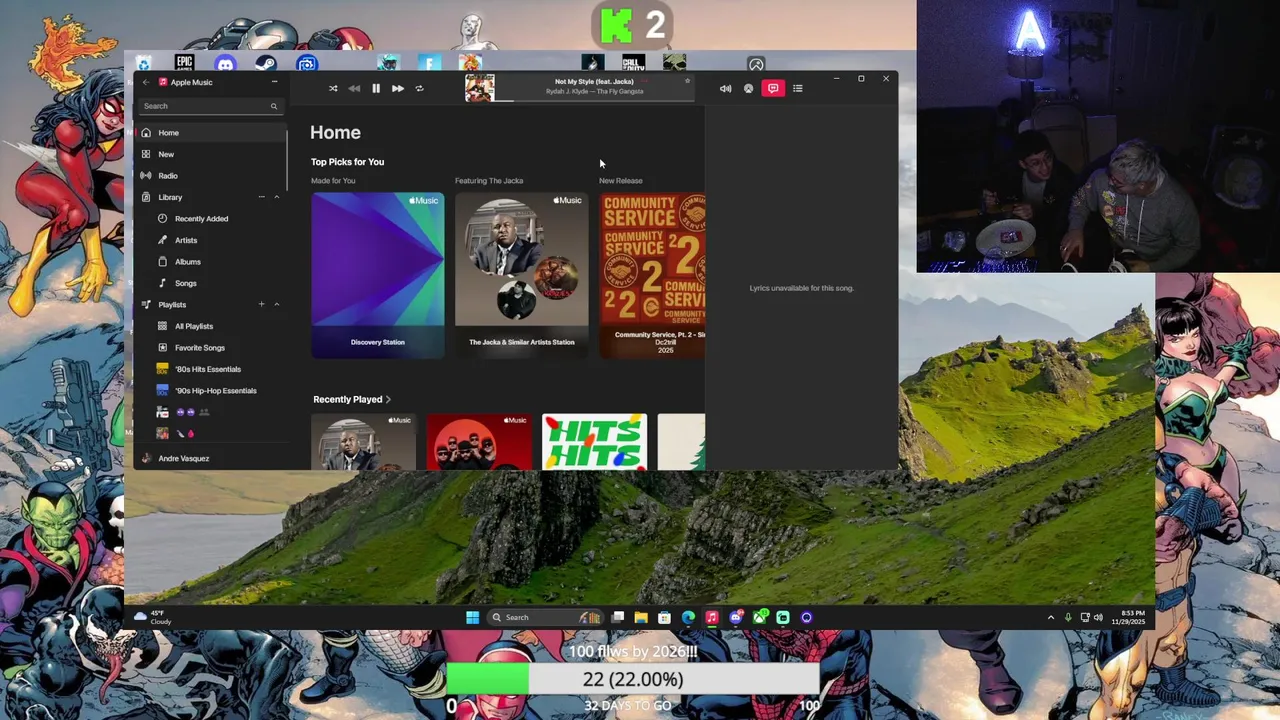1280x720 pixels.
Task: Click the magnifier icon in the search box
Action: click(273, 106)
